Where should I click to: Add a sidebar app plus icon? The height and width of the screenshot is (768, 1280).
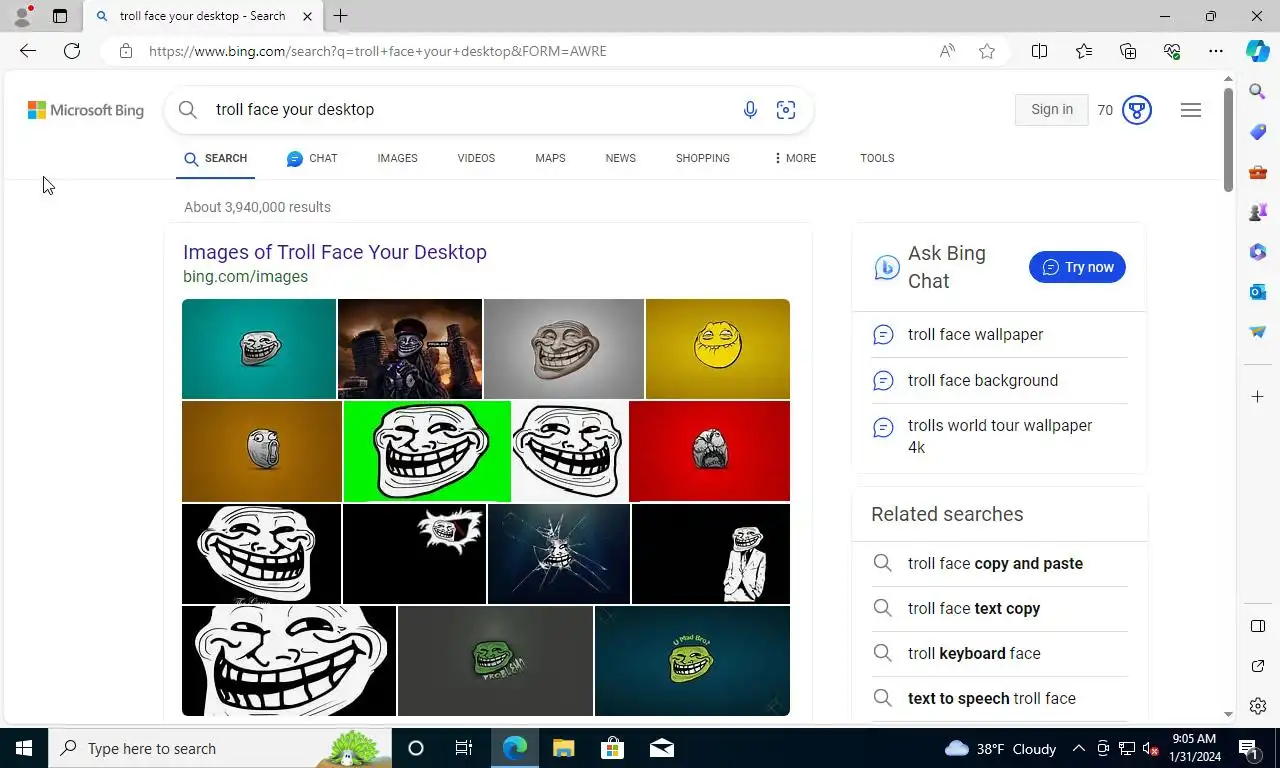click(1258, 397)
